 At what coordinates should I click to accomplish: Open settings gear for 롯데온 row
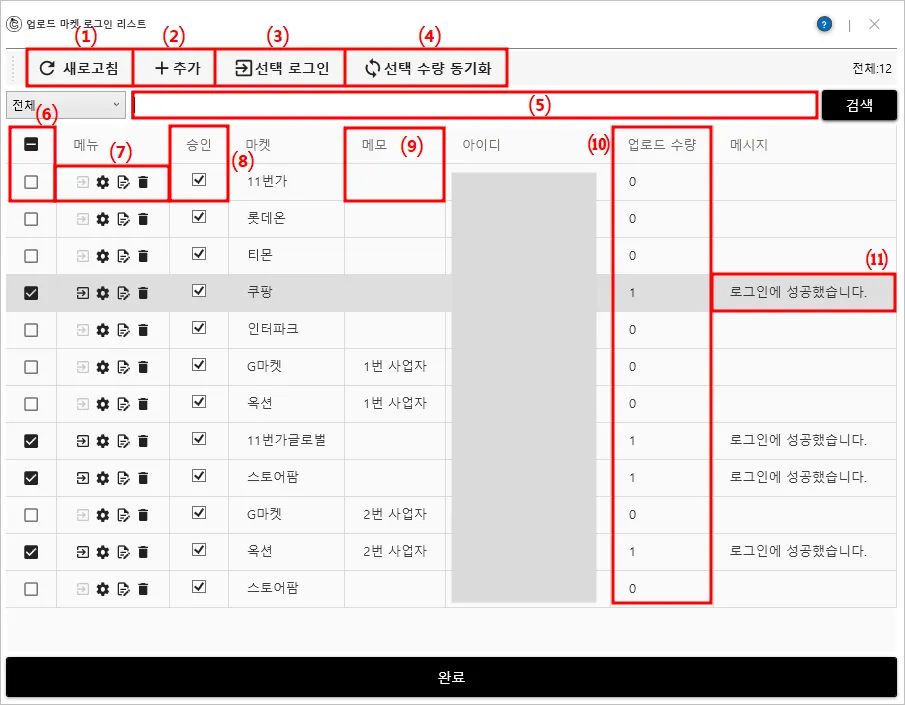pyautogui.click(x=103, y=219)
